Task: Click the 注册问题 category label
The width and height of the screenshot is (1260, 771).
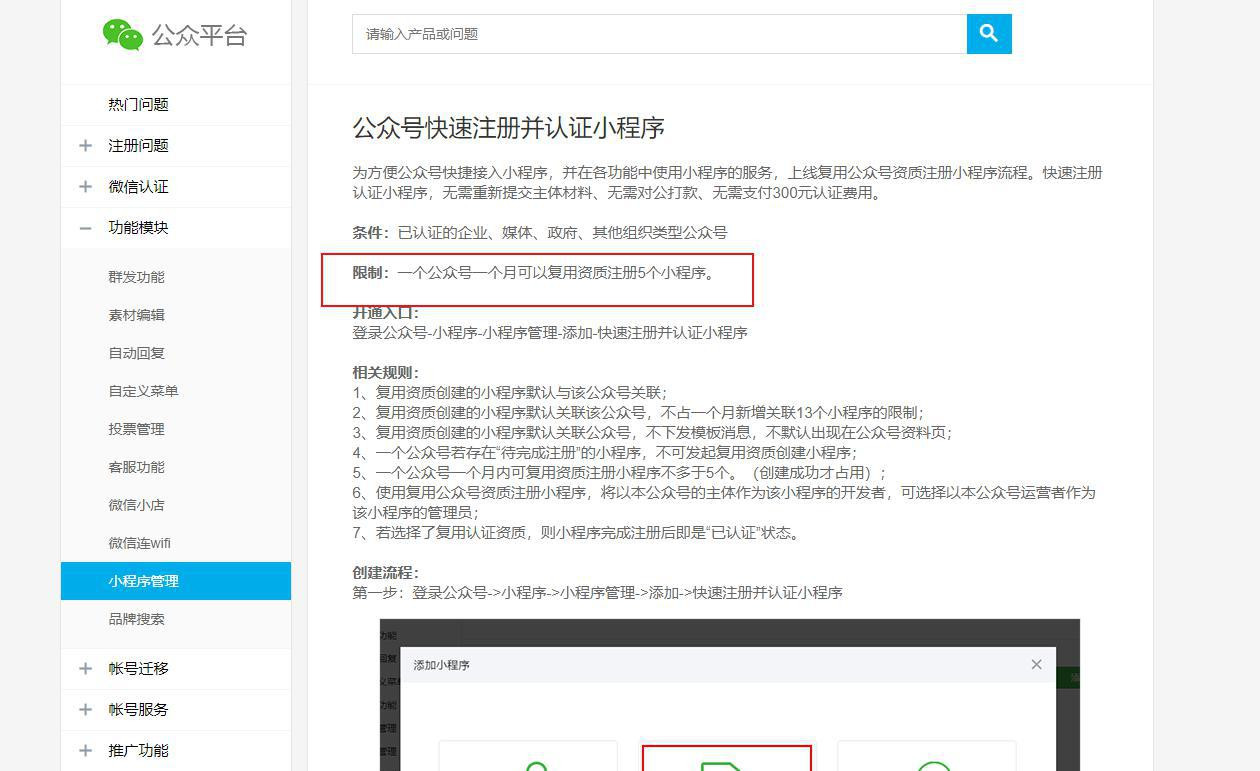Action: click(x=138, y=146)
